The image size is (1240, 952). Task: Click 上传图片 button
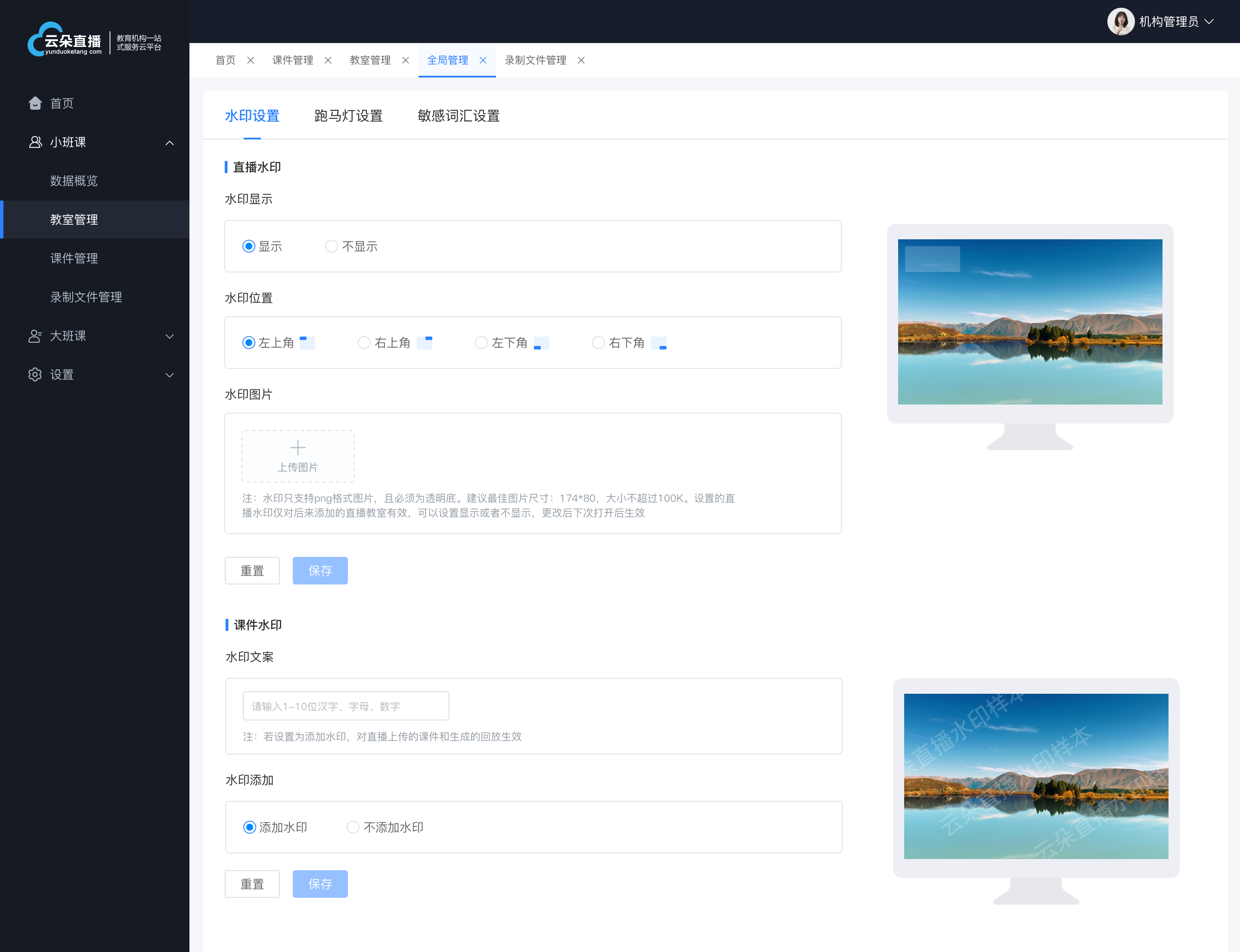[298, 454]
